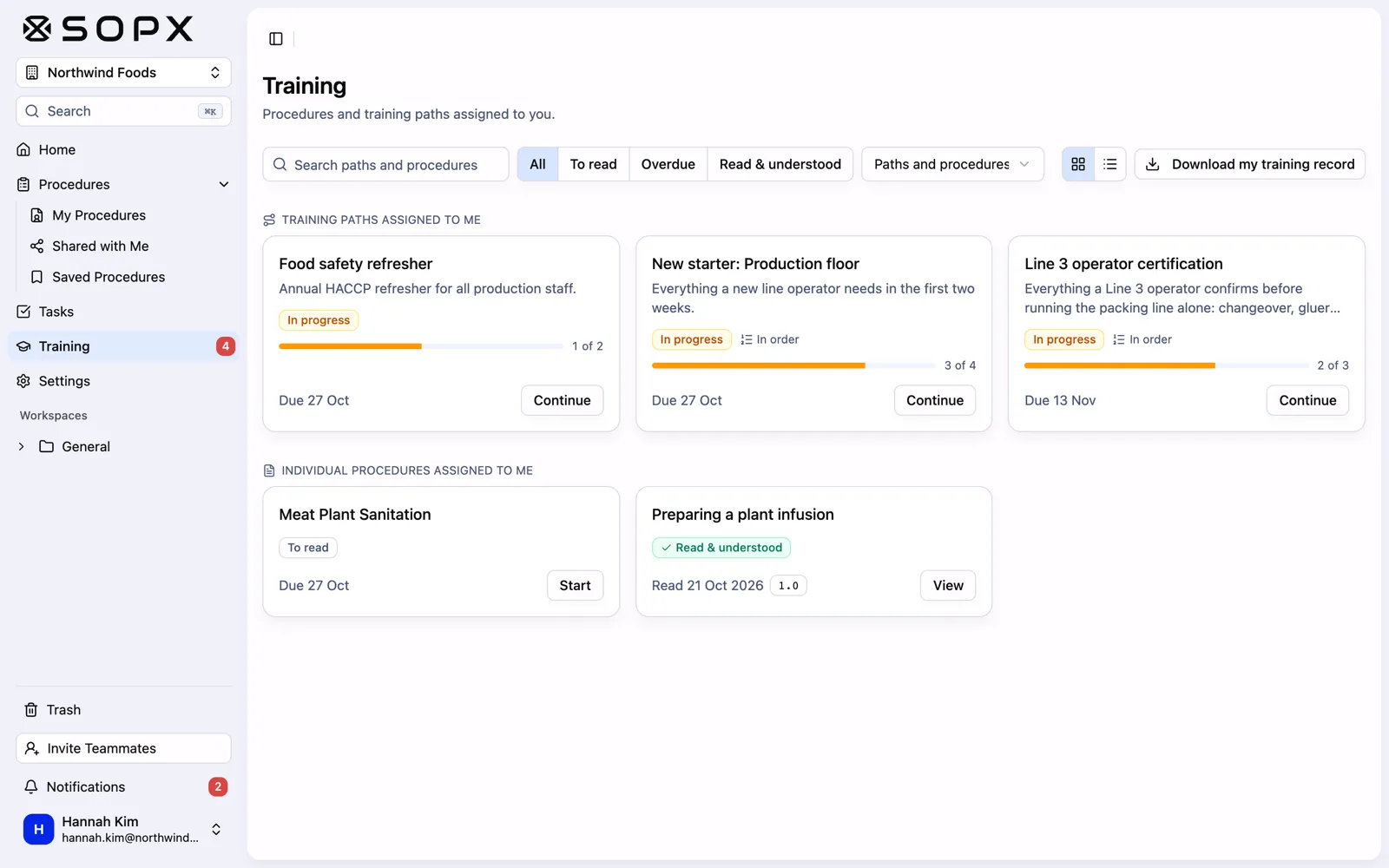The height and width of the screenshot is (868, 1389).
Task: Open the Northwind Foods workspace switcher
Action: tap(123, 73)
